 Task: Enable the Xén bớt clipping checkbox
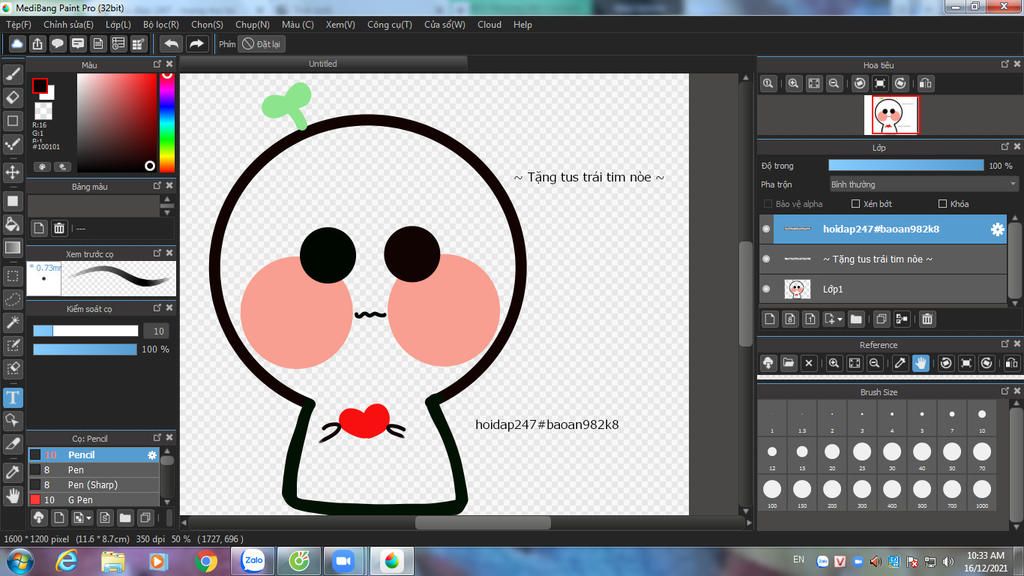[856, 204]
